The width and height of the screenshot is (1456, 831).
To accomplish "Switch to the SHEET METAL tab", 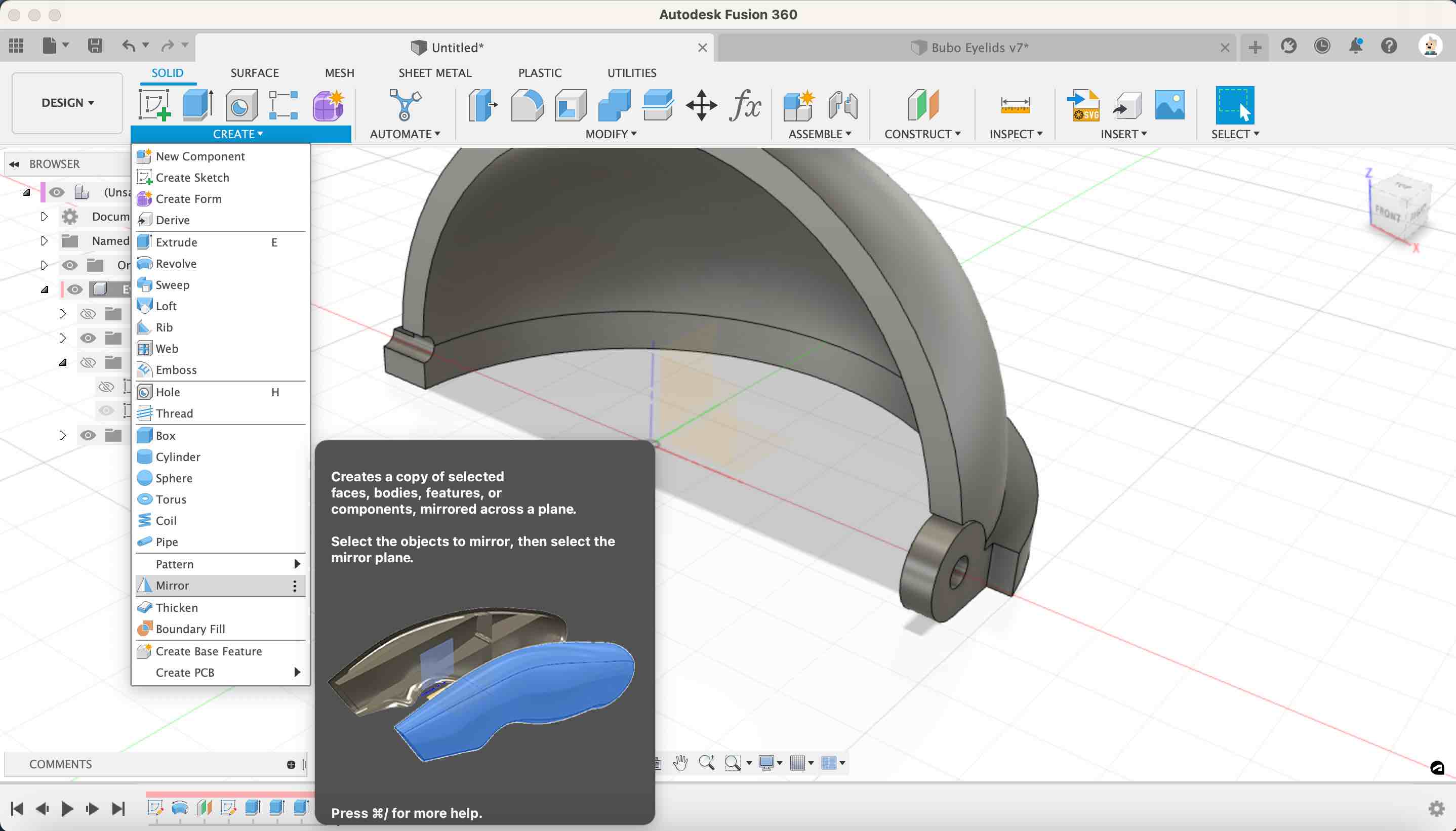I will coord(435,73).
